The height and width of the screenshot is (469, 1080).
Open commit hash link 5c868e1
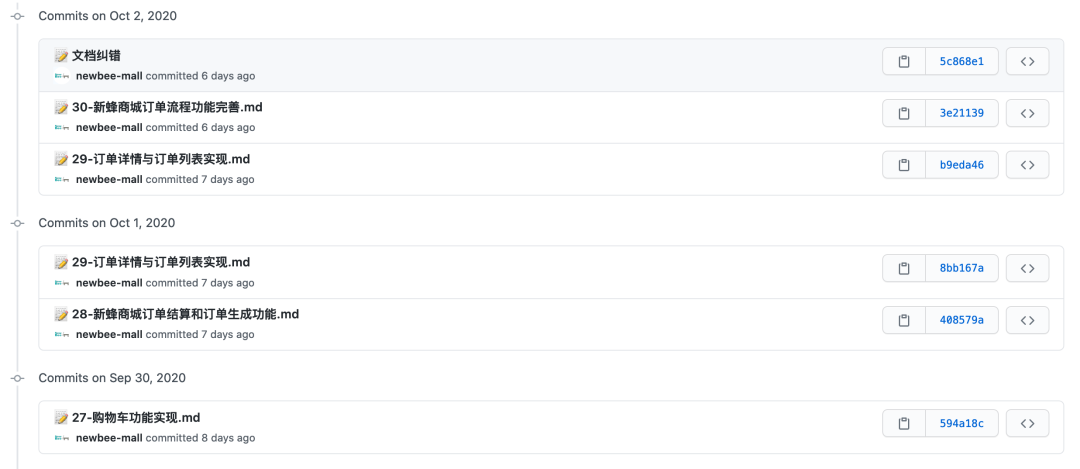click(962, 61)
